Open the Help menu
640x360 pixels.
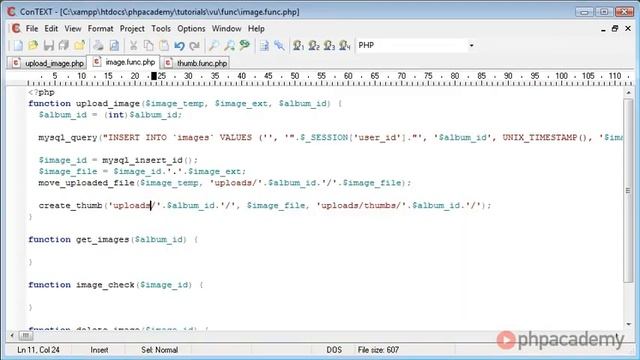click(x=256, y=29)
